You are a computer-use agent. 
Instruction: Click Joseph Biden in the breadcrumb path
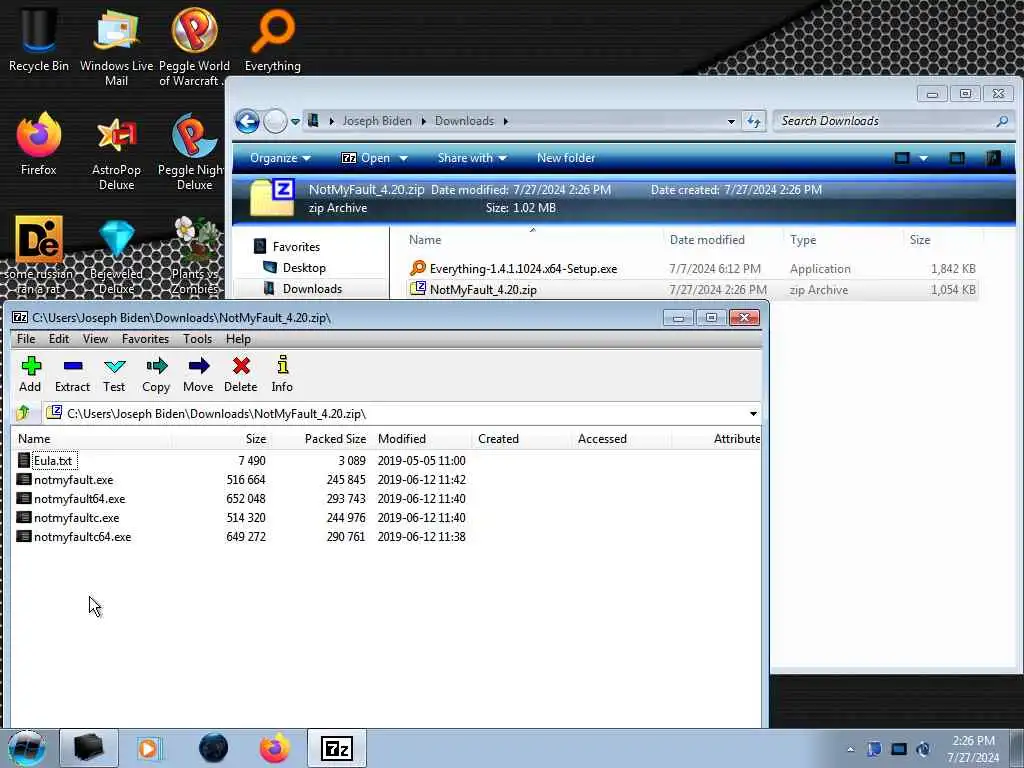pyautogui.click(x=377, y=121)
